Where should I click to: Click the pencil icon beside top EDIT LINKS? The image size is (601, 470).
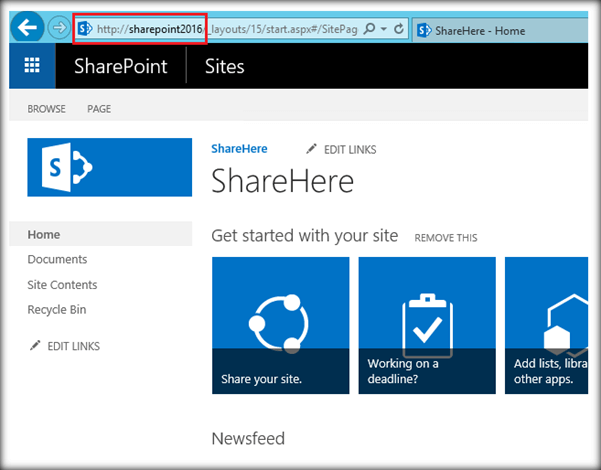[x=311, y=149]
